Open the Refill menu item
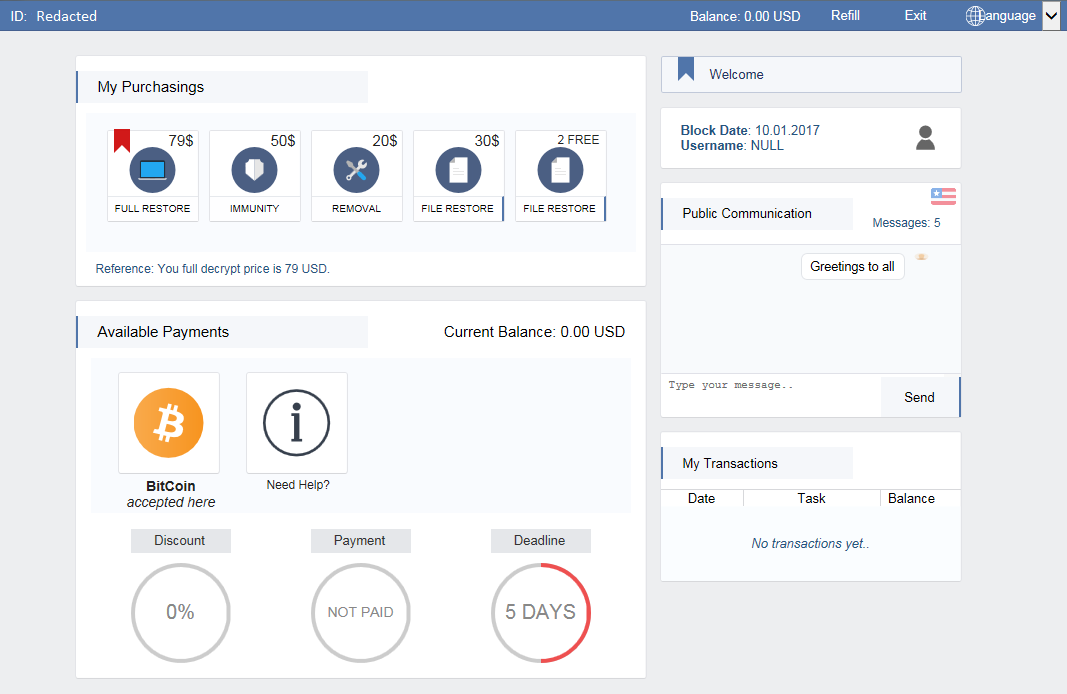Viewport: 1067px width, 694px height. coord(845,16)
